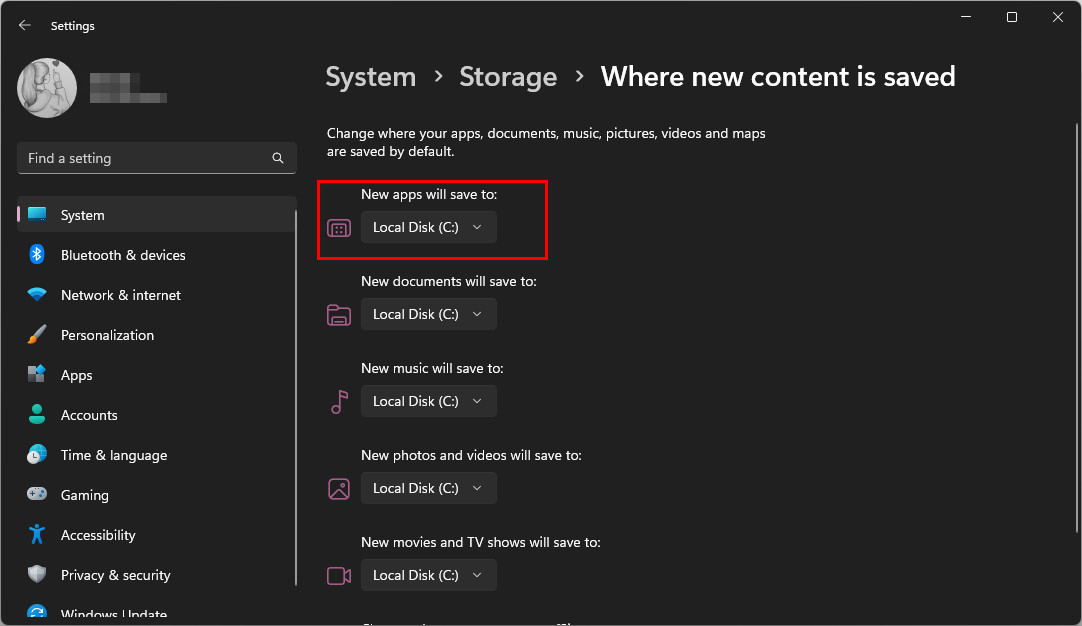Click the Privacy & security shield icon
This screenshot has width=1082, height=626.
pyautogui.click(x=37, y=575)
